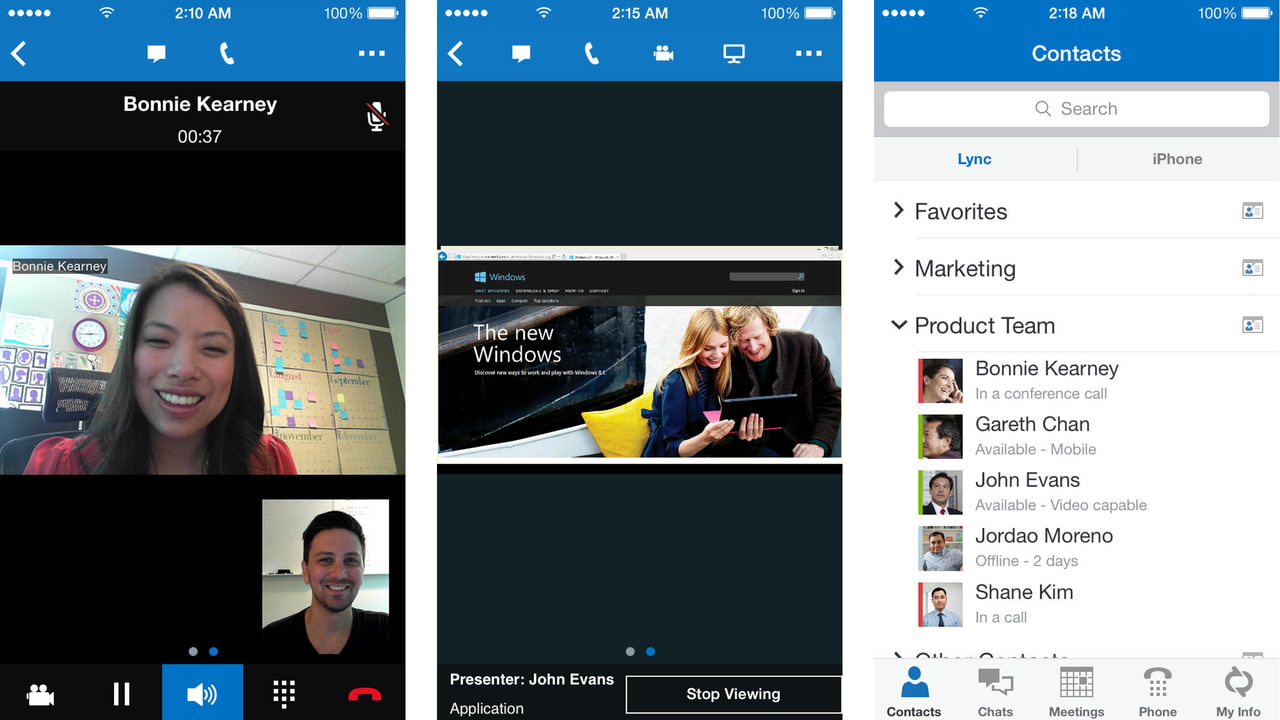Viewport: 1280px width, 720px height.
Task: Go back from Bonnie Kearney's call screen
Action: point(18,54)
